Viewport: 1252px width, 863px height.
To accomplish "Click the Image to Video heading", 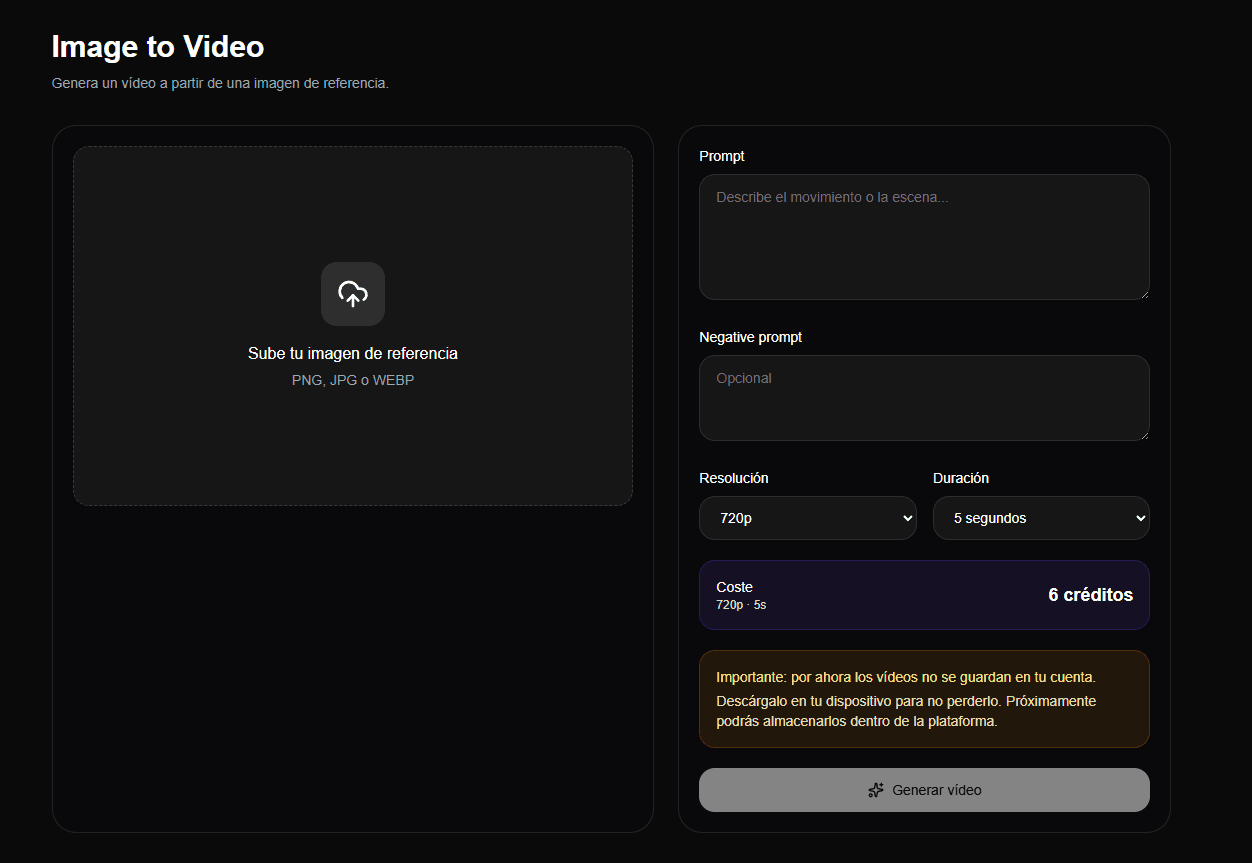I will point(158,47).
